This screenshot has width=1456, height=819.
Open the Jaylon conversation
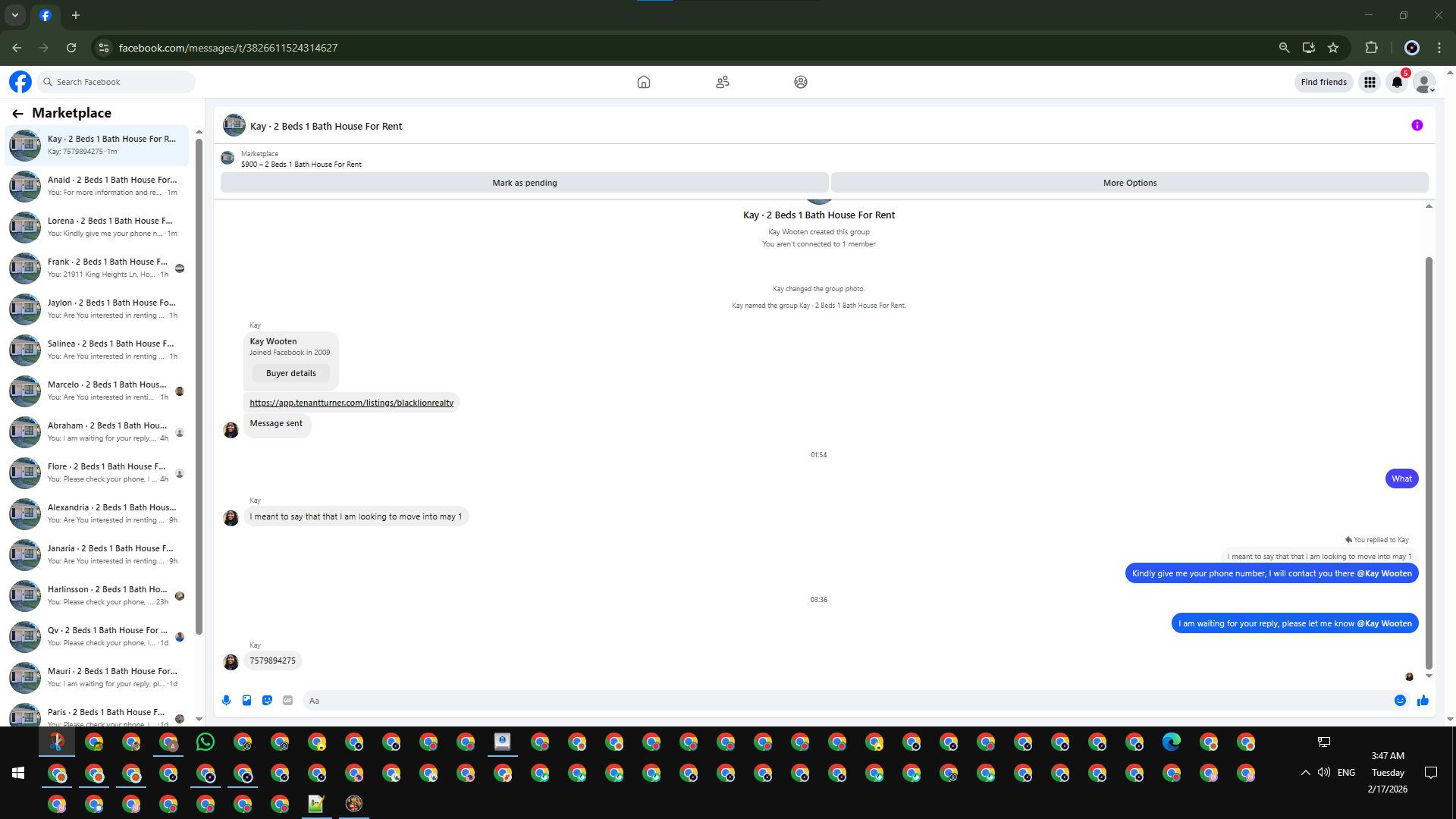point(97,309)
